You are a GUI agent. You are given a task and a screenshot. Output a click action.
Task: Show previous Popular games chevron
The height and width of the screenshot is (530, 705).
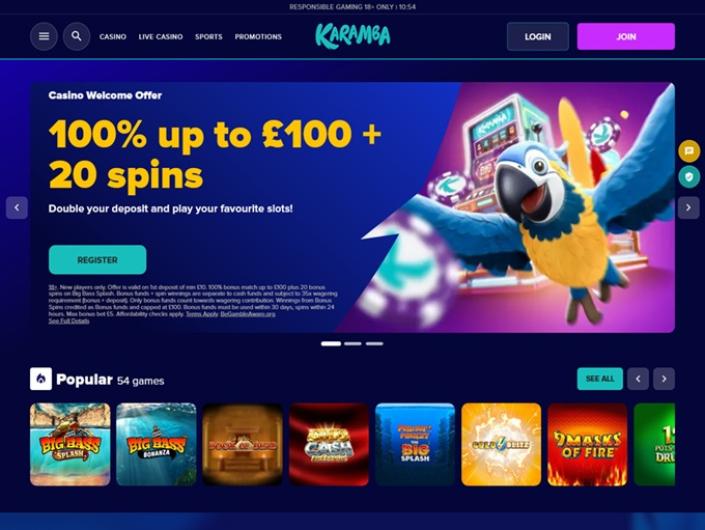click(x=638, y=379)
